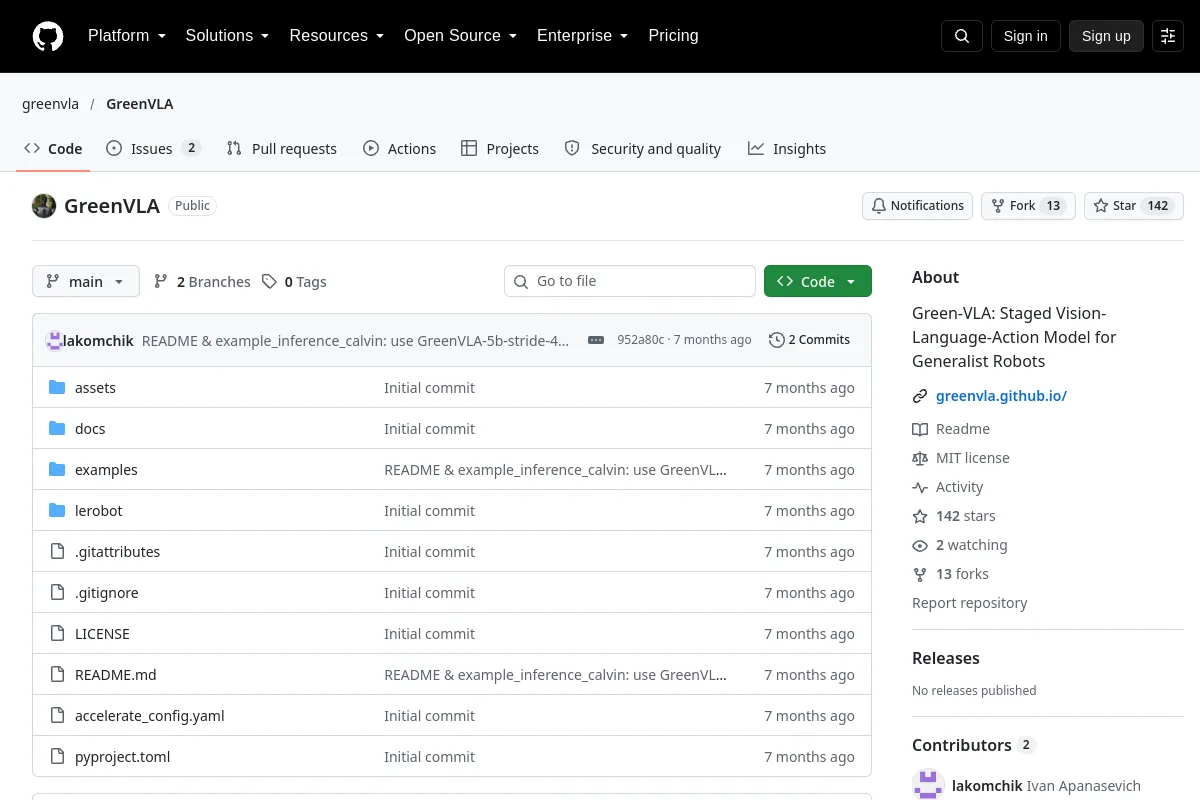This screenshot has width=1200, height=800.
Task: Expand the commit message ellipsis button
Action: 596,340
